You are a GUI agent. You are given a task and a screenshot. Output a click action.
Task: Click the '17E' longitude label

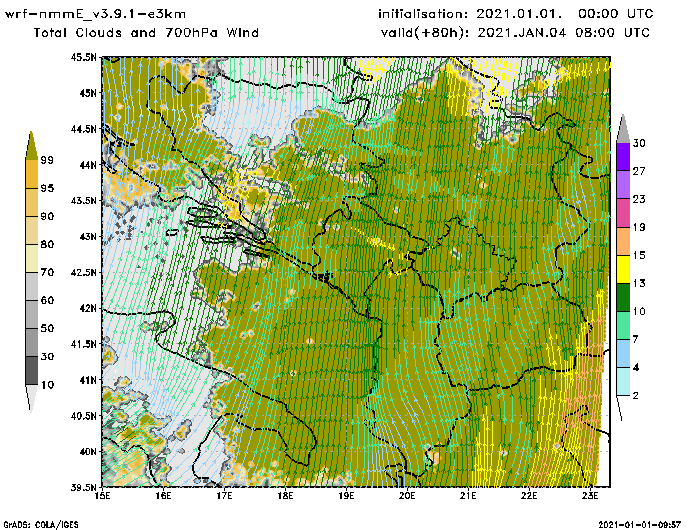tap(225, 496)
